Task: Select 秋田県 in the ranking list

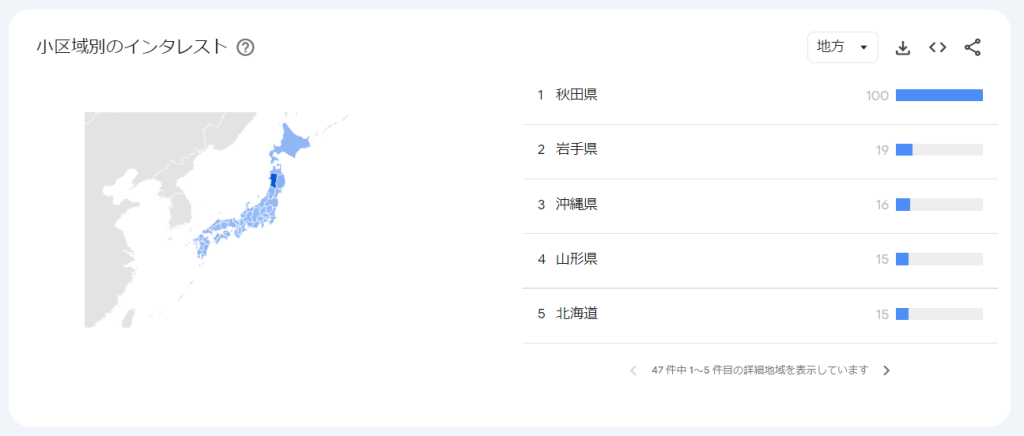Action: (577, 95)
